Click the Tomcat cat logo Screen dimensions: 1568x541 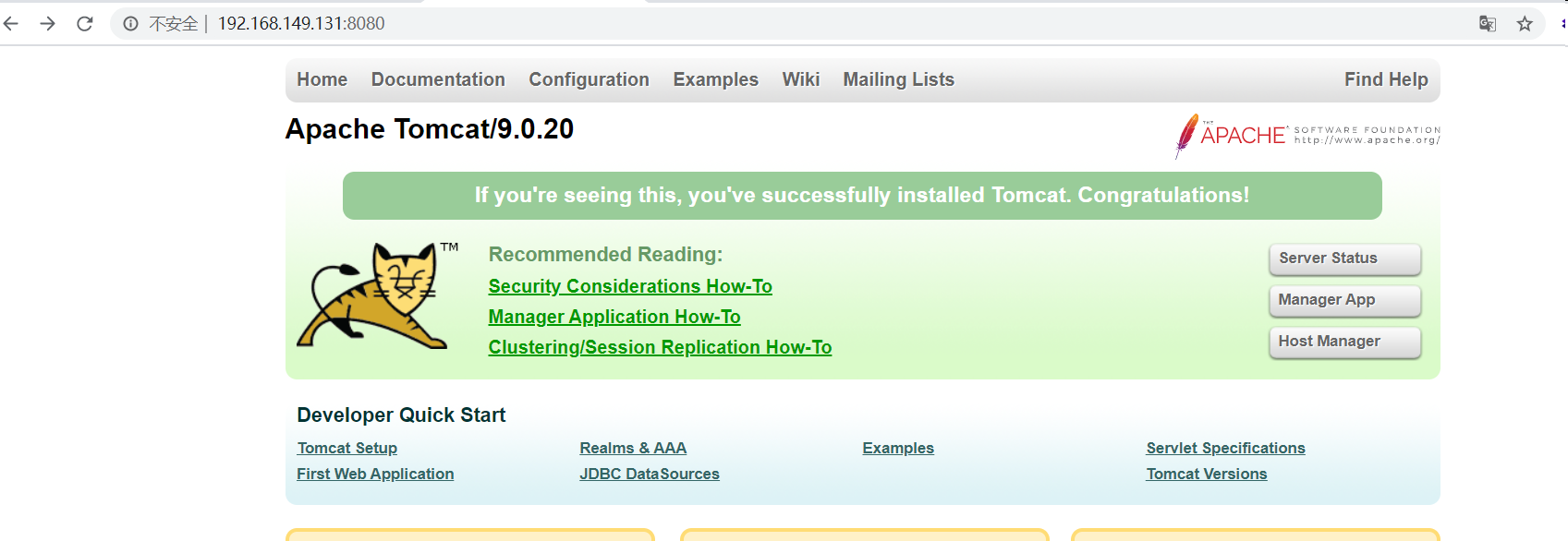375,295
